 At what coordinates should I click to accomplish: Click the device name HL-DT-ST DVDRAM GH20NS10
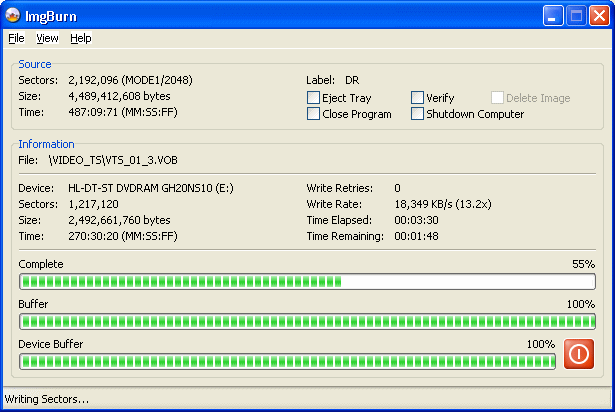click(x=140, y=188)
